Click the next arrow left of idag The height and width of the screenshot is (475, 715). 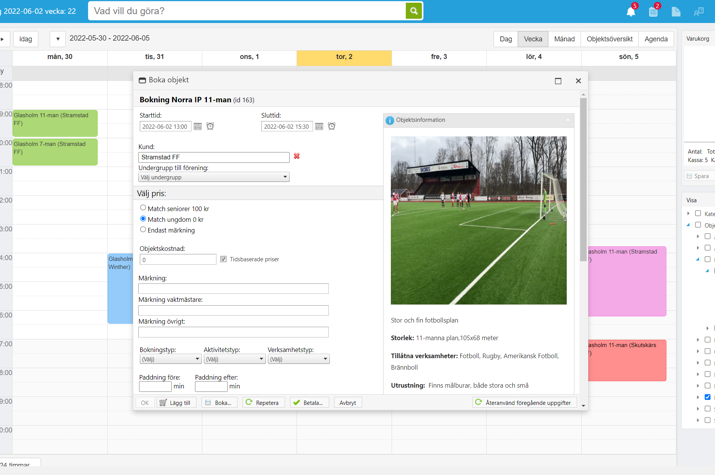(3, 39)
